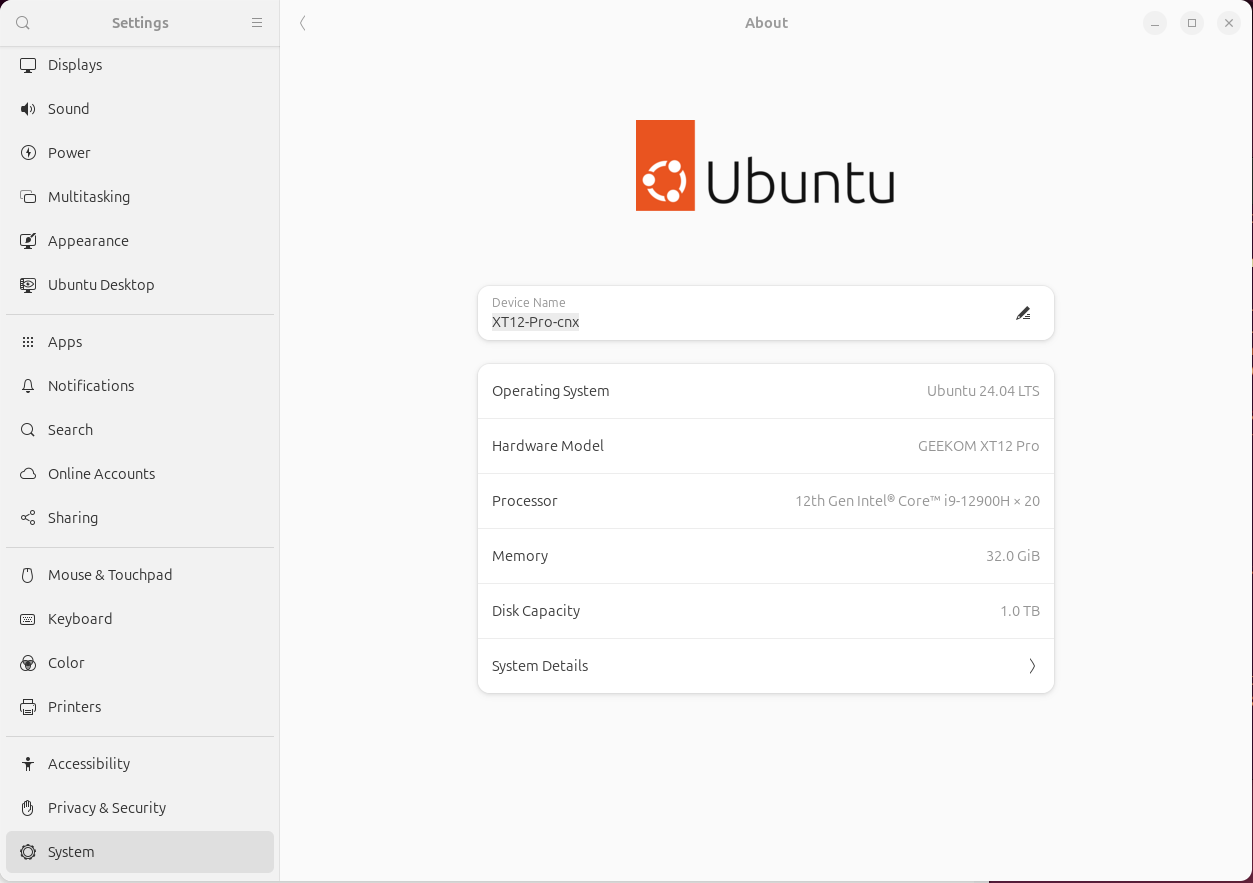Minimize the Settings window
1253x883 pixels.
point(1155,23)
